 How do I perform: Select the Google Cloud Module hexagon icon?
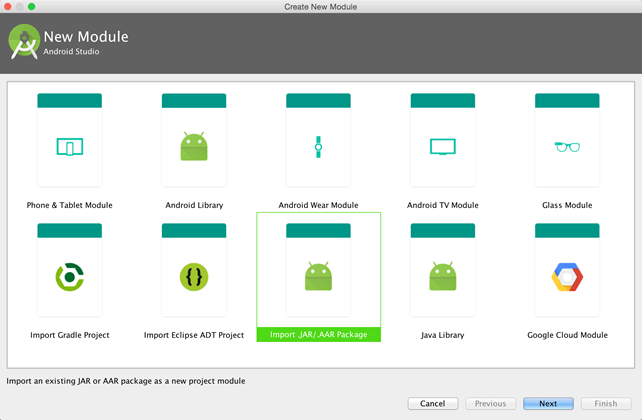567,277
